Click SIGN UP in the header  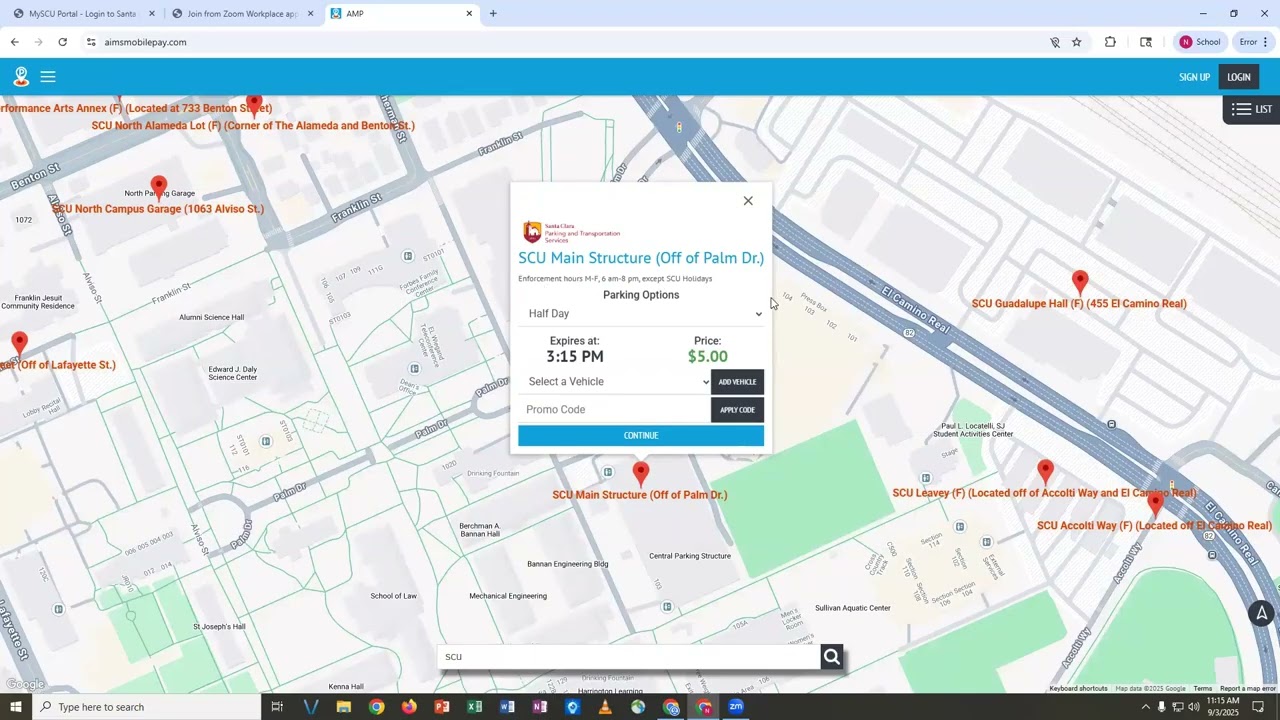[1194, 77]
